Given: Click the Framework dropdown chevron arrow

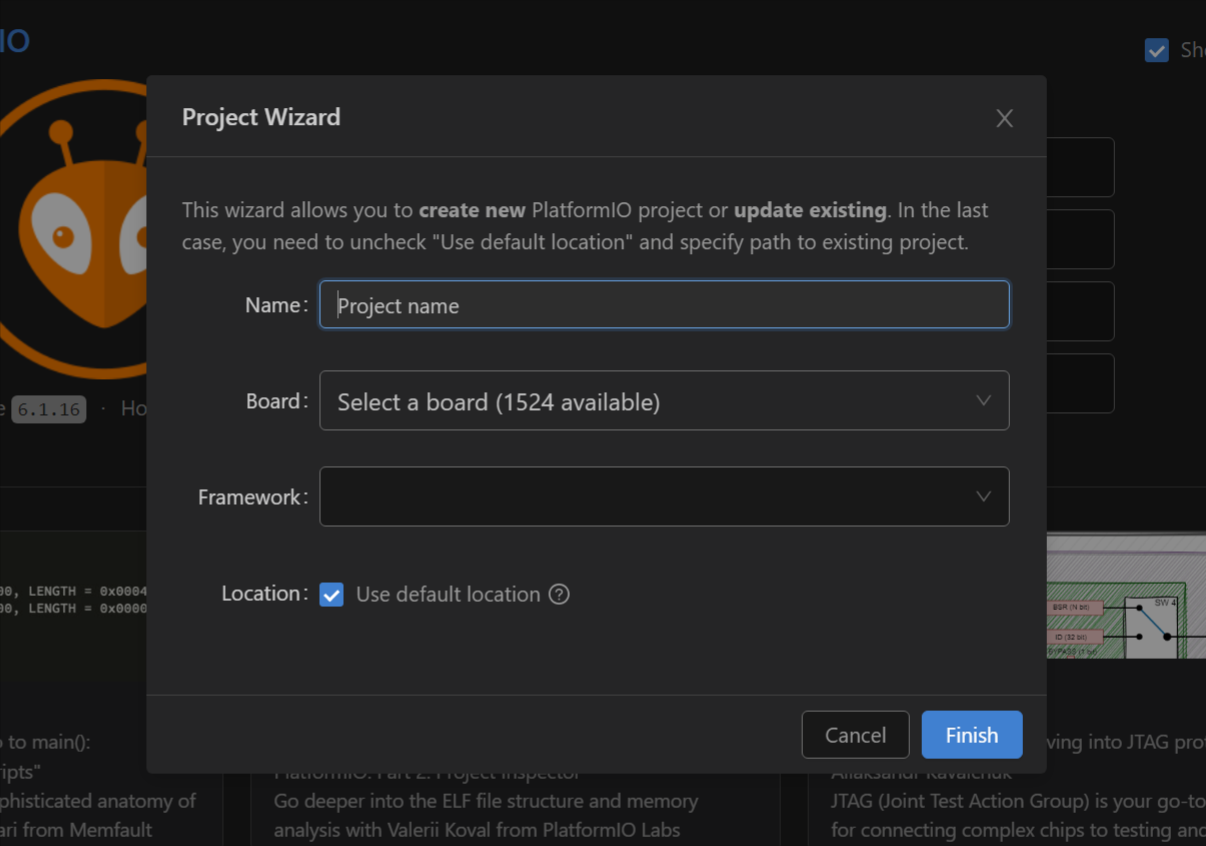Looking at the screenshot, I should (983, 497).
